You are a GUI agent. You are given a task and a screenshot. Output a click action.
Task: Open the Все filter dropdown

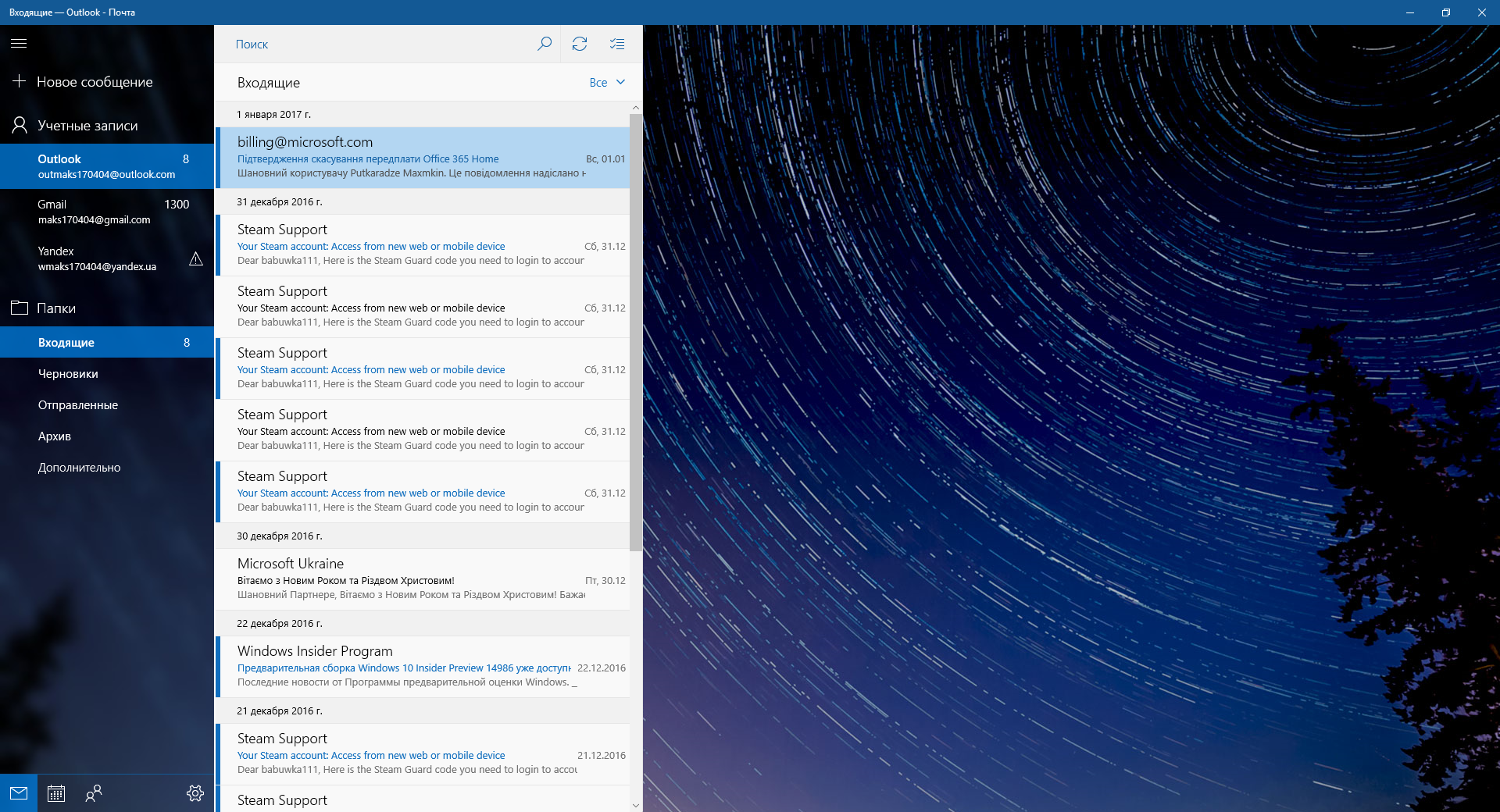click(x=607, y=82)
